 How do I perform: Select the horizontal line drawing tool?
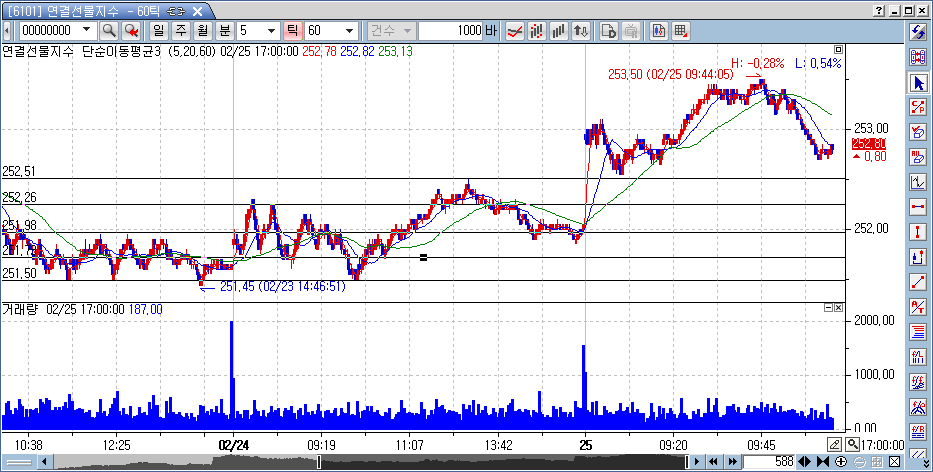coord(918,206)
